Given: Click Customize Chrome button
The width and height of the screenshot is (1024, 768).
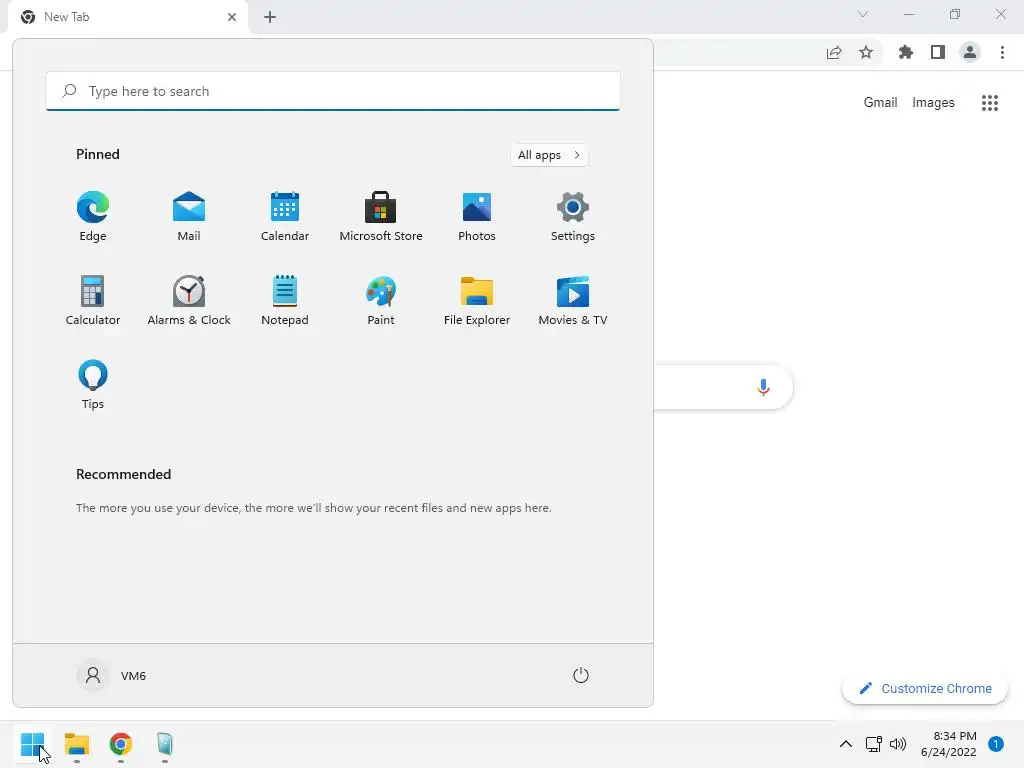Looking at the screenshot, I should click(x=925, y=688).
